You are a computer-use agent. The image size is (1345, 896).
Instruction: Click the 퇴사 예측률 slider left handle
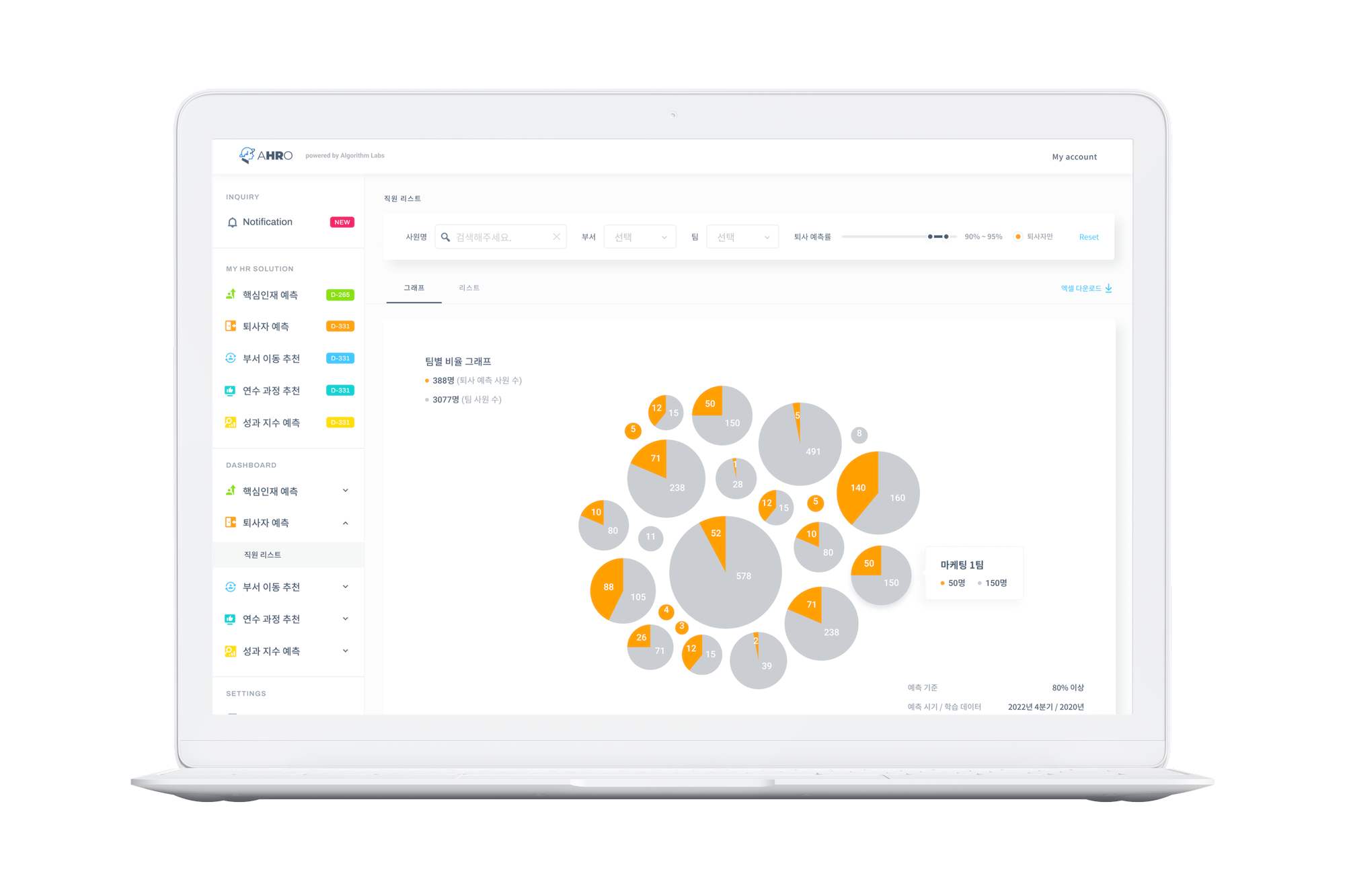click(930, 237)
